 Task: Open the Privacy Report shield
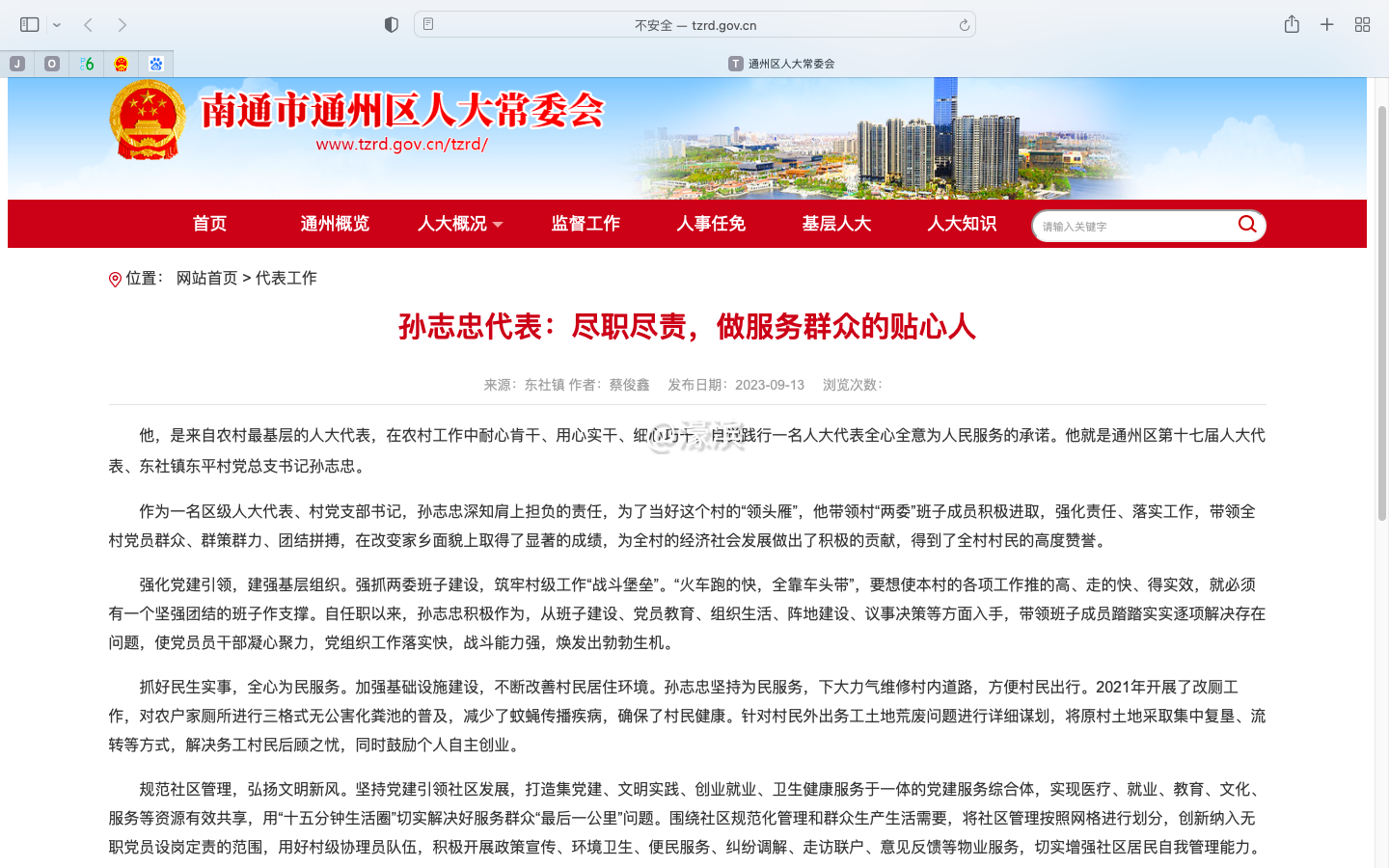pyautogui.click(x=391, y=24)
